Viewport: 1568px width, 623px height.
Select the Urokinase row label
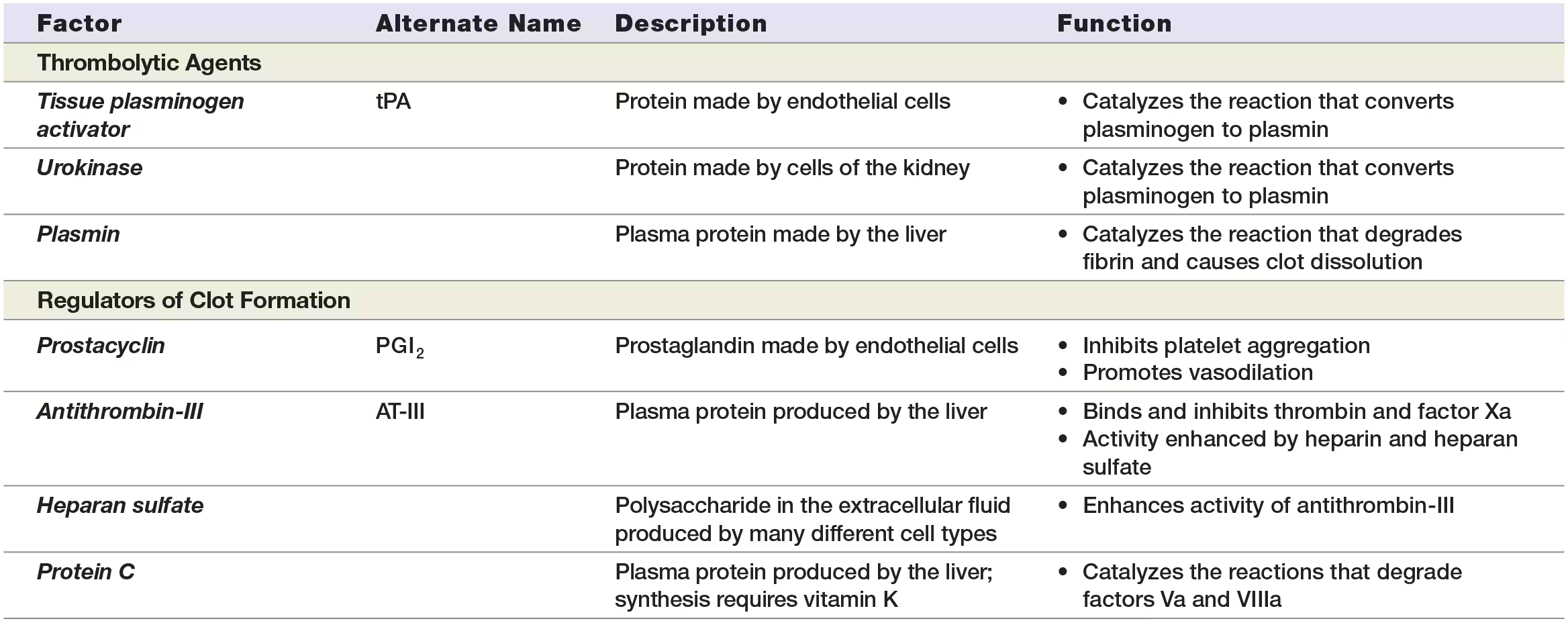(x=89, y=168)
